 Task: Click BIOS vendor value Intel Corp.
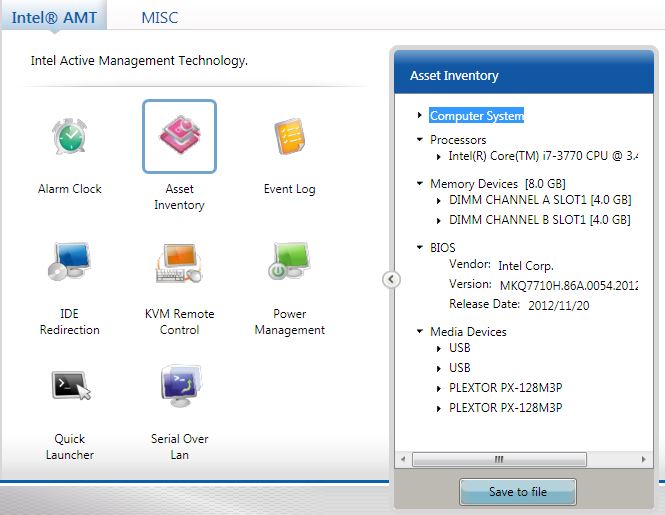coord(526,266)
